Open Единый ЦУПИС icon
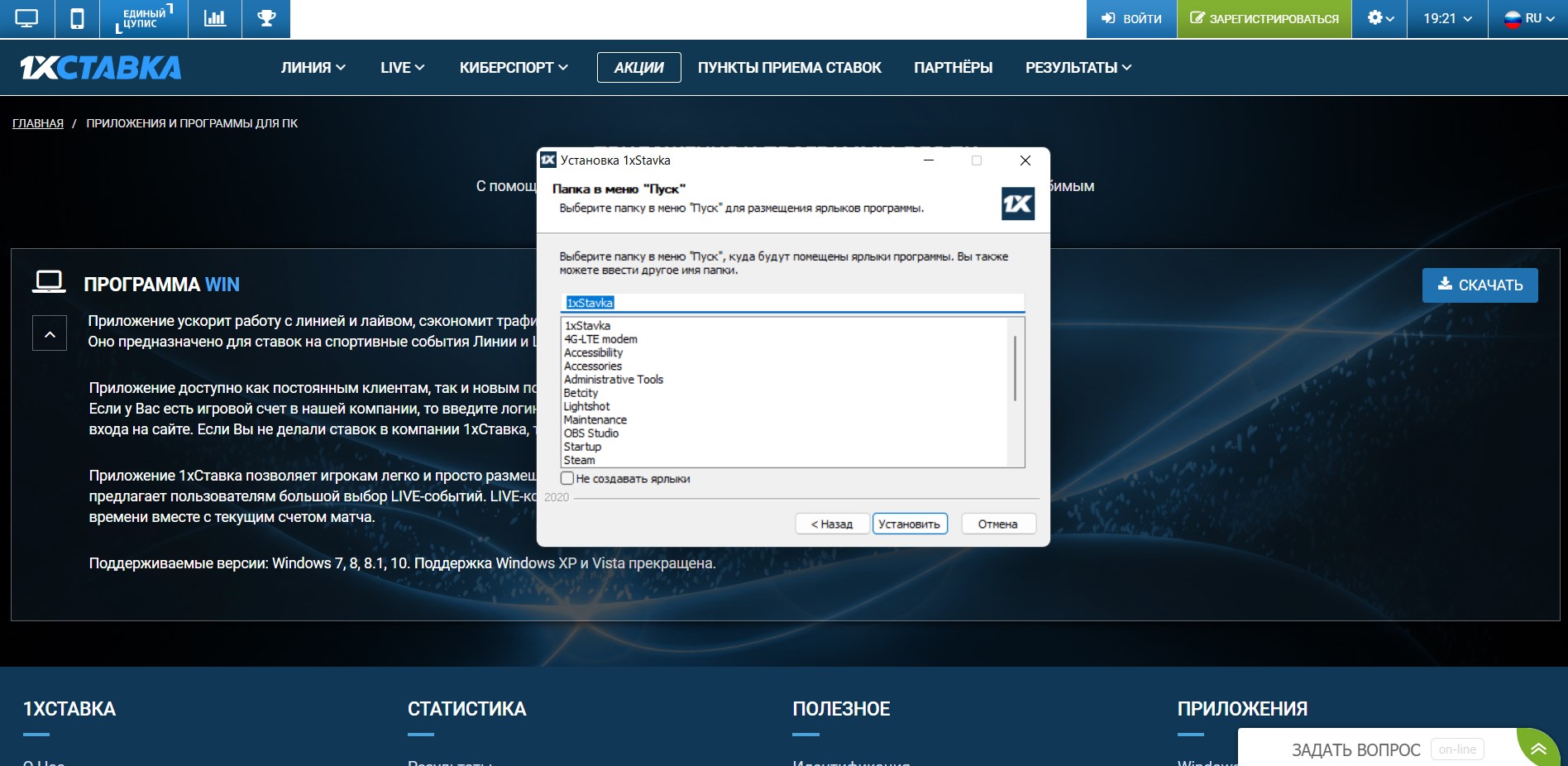The width and height of the screenshot is (1568, 766). click(144, 18)
